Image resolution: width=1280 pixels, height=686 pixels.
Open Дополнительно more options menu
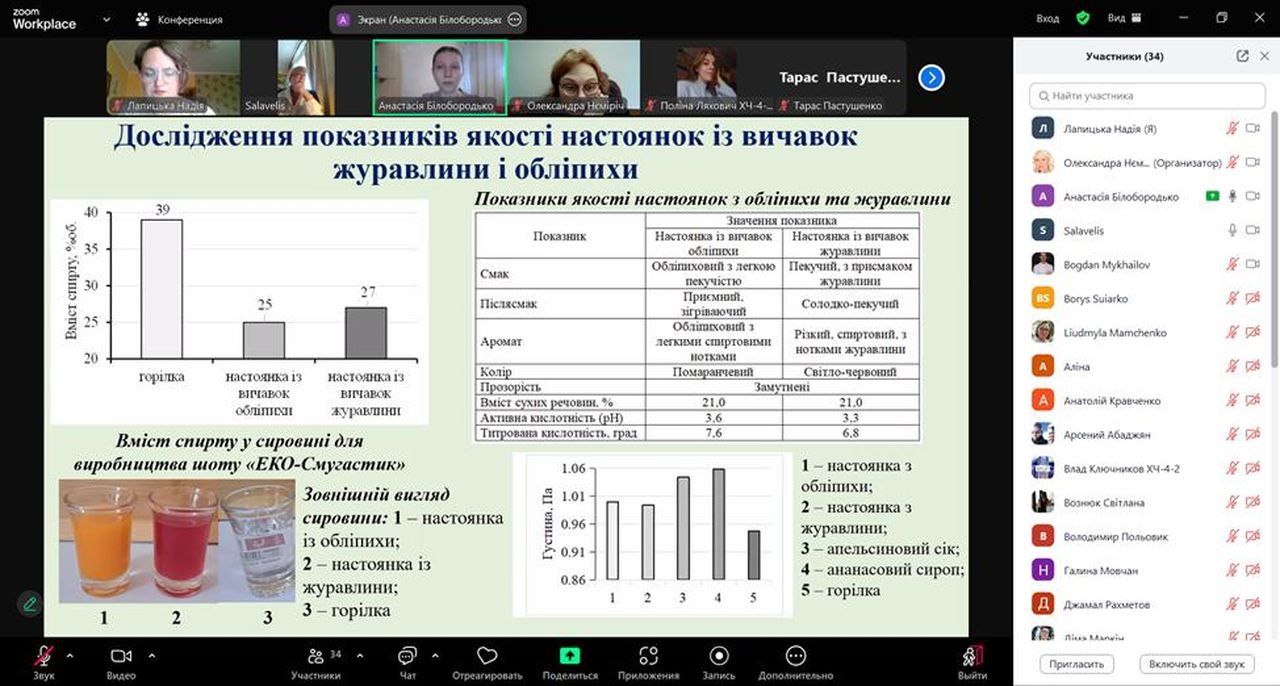(796, 662)
